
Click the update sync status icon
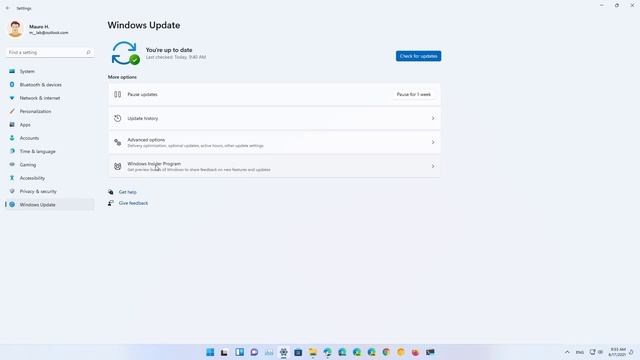coord(125,53)
